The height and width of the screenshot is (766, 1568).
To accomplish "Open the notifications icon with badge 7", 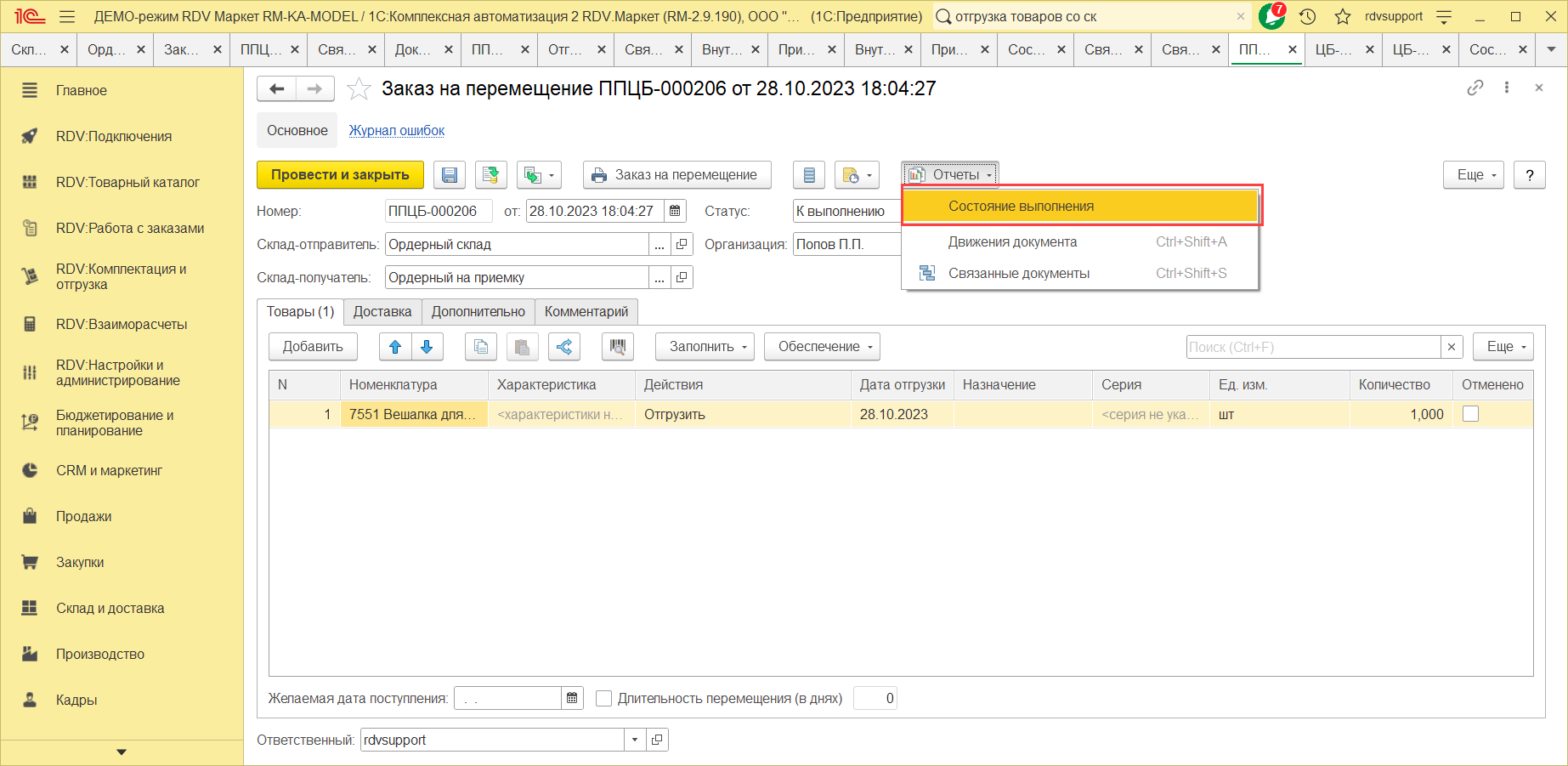I will pos(1271,16).
